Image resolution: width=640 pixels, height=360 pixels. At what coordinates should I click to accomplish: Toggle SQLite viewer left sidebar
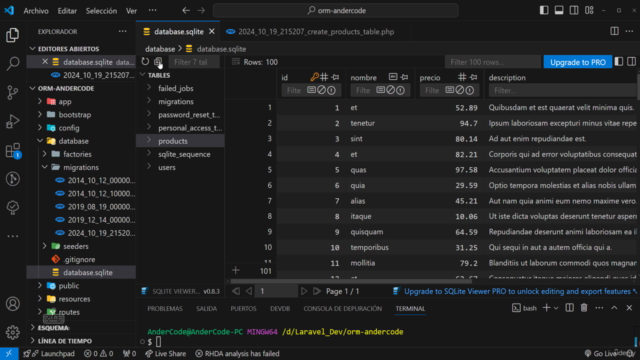pyautogui.click(x=619, y=62)
